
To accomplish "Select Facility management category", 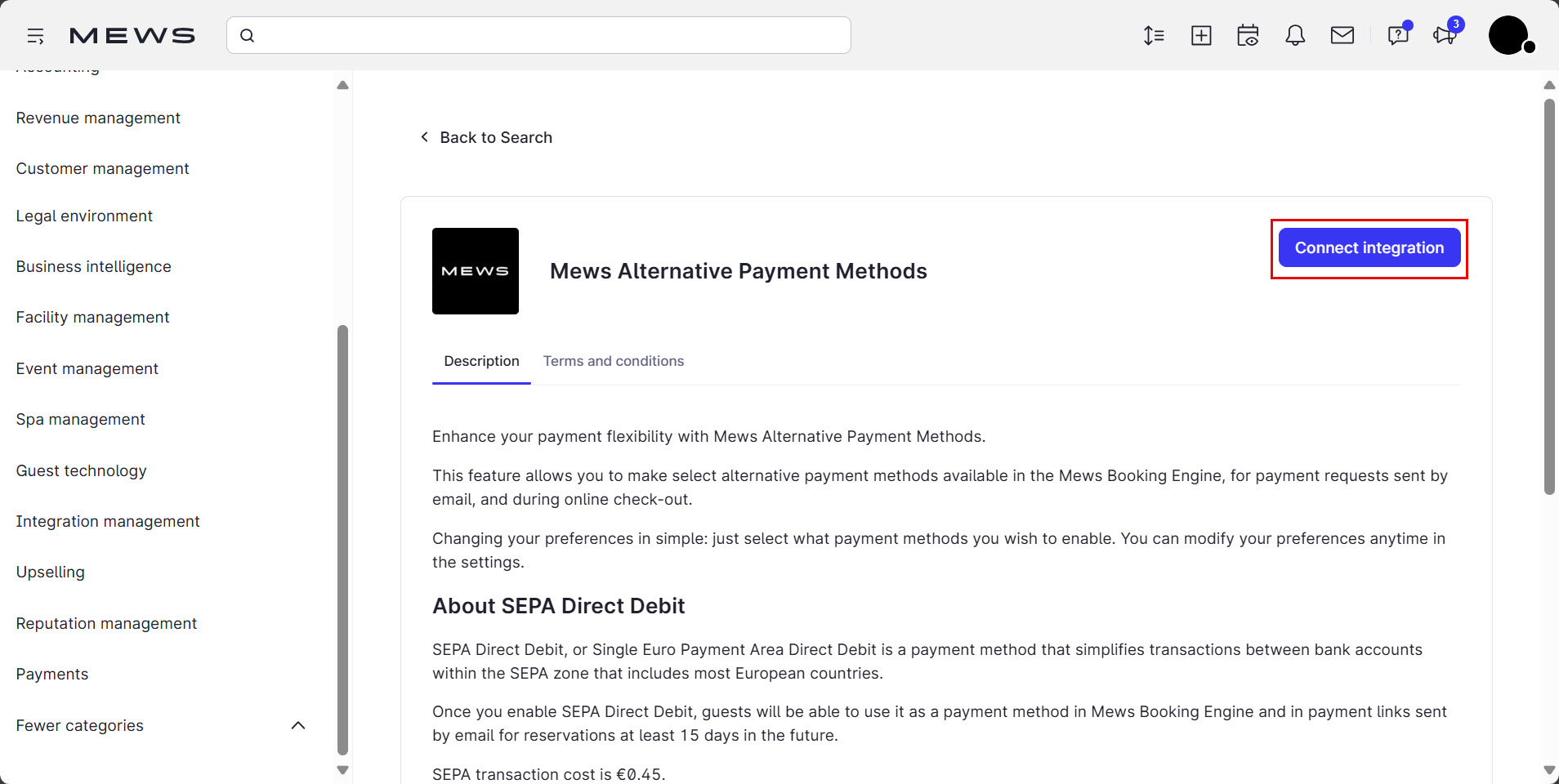I will pos(93,318).
